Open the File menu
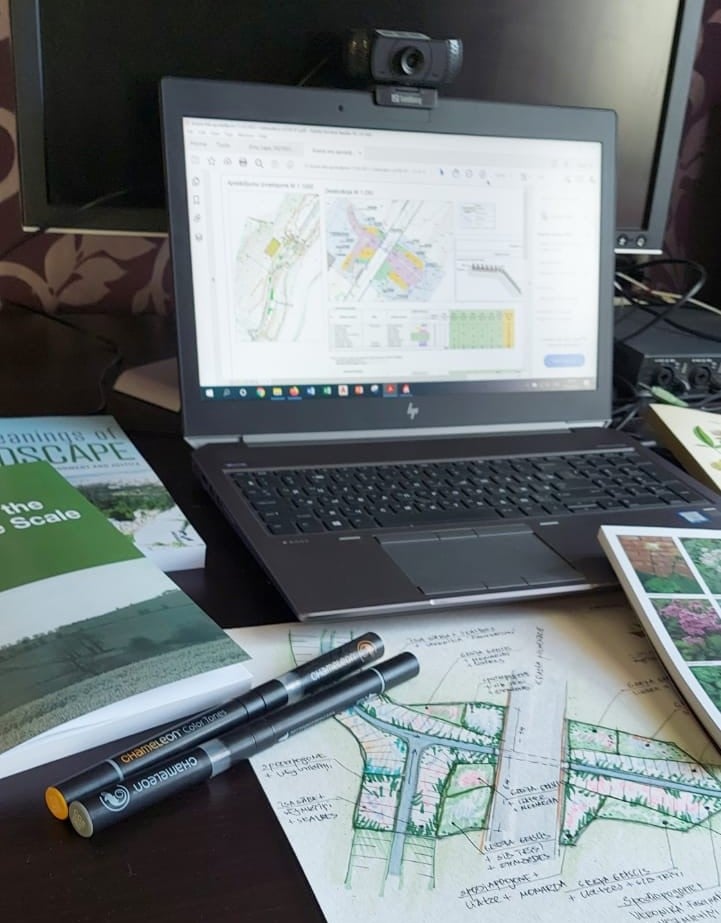 coord(192,134)
